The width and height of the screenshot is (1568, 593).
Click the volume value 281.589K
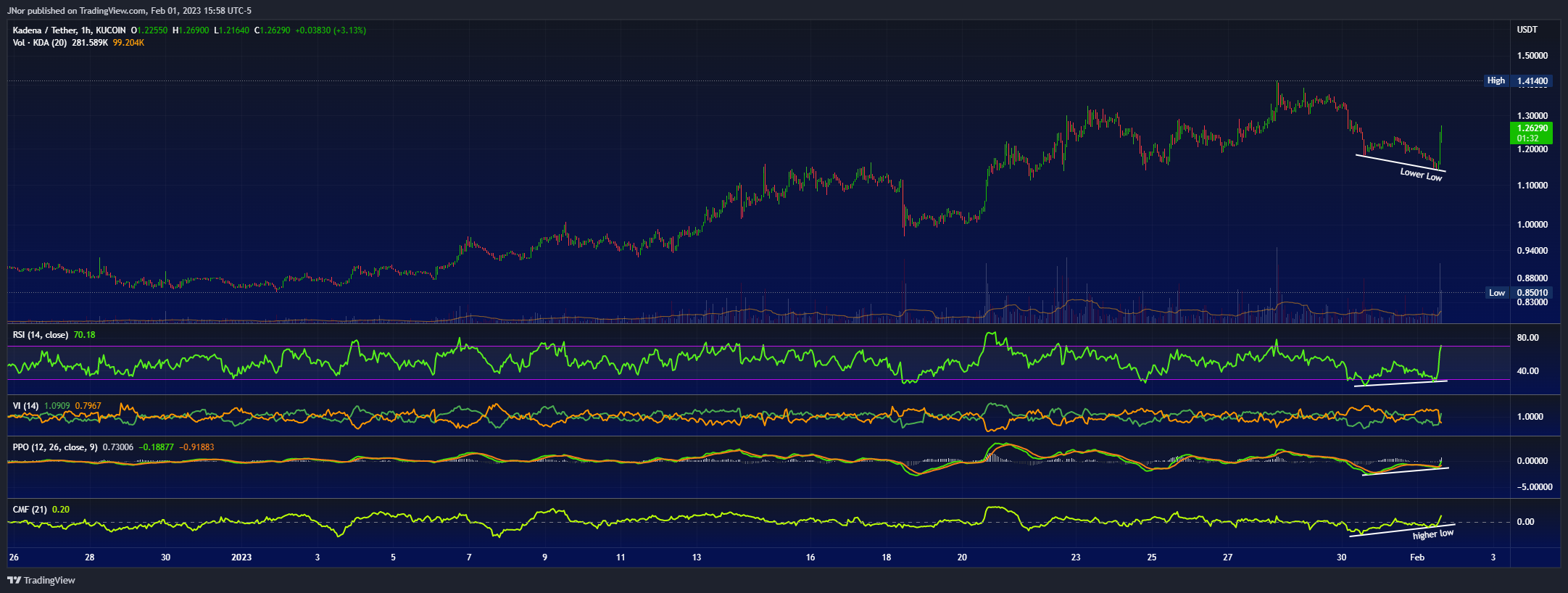click(x=90, y=43)
